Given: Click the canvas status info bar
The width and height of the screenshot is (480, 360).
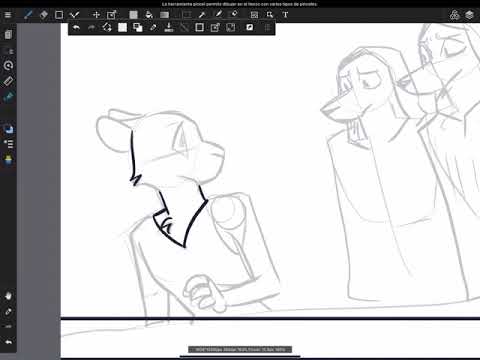Looking at the screenshot, I should (240, 349).
